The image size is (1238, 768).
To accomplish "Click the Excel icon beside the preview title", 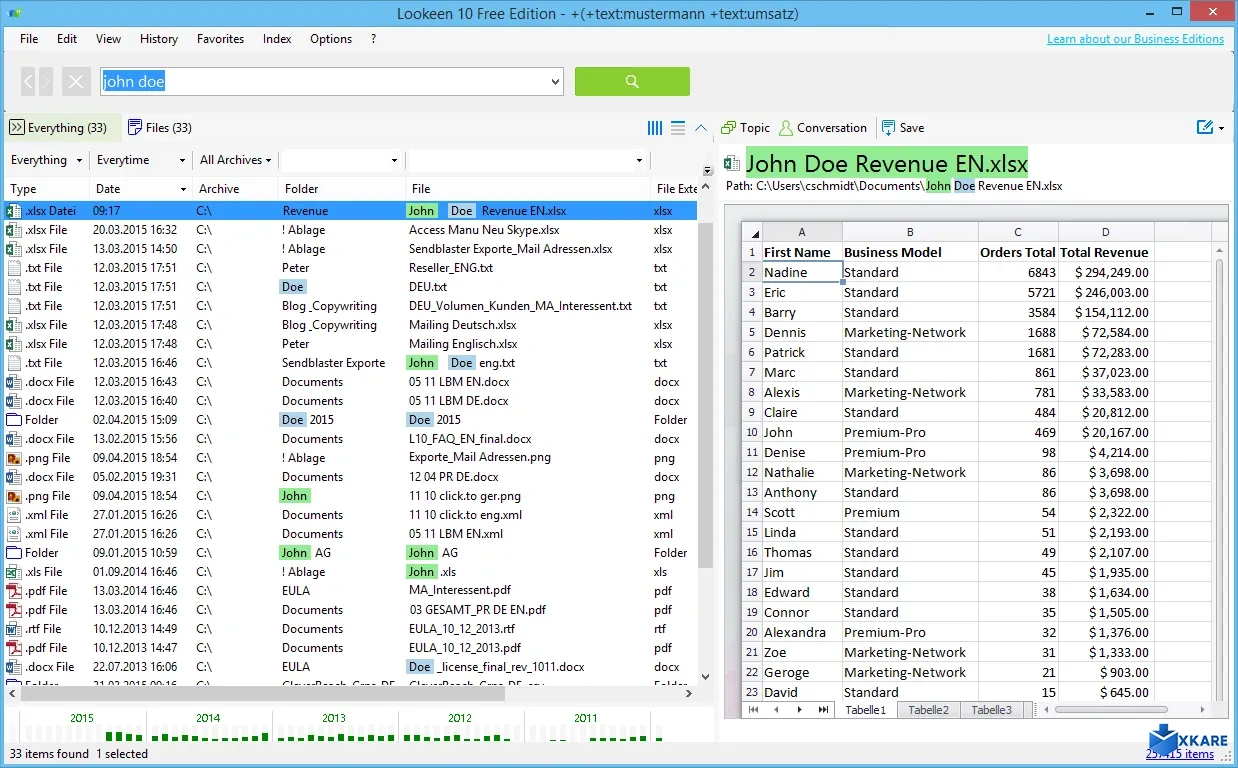I will click(x=733, y=164).
